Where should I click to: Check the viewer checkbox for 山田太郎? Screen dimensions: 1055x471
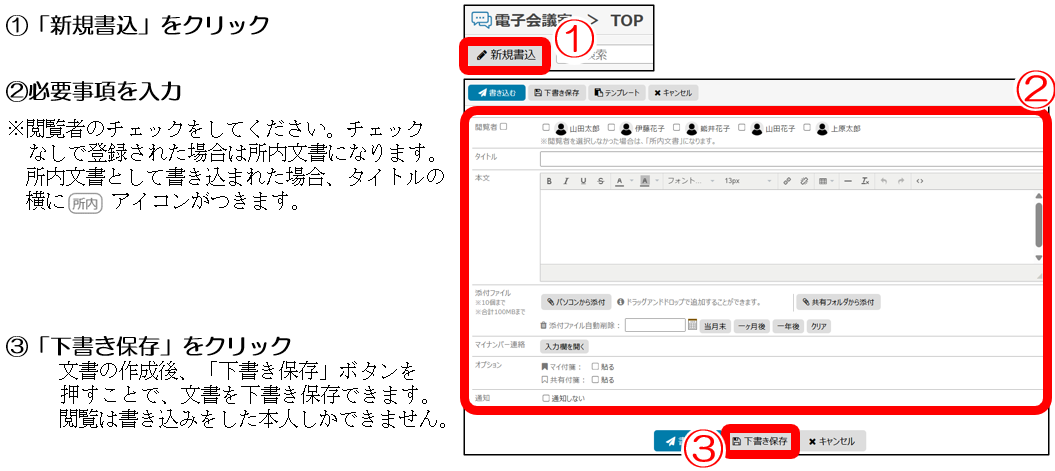pyautogui.click(x=546, y=128)
